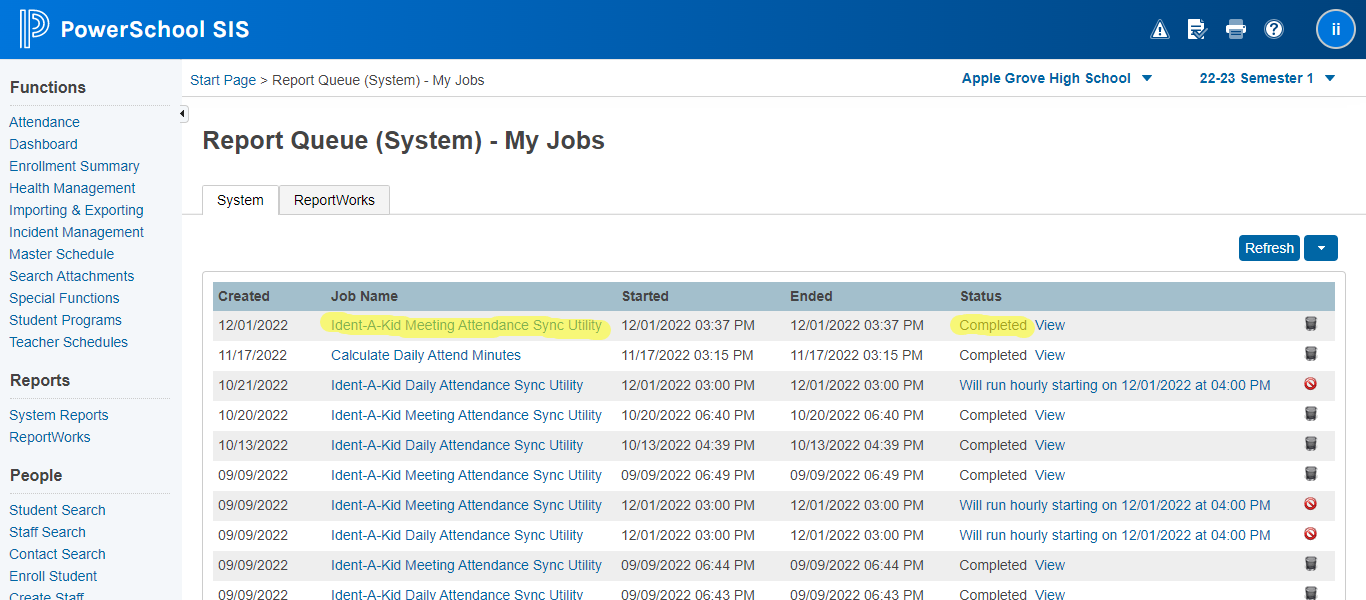
Task: Click the printer icon in header
Action: point(1236,29)
